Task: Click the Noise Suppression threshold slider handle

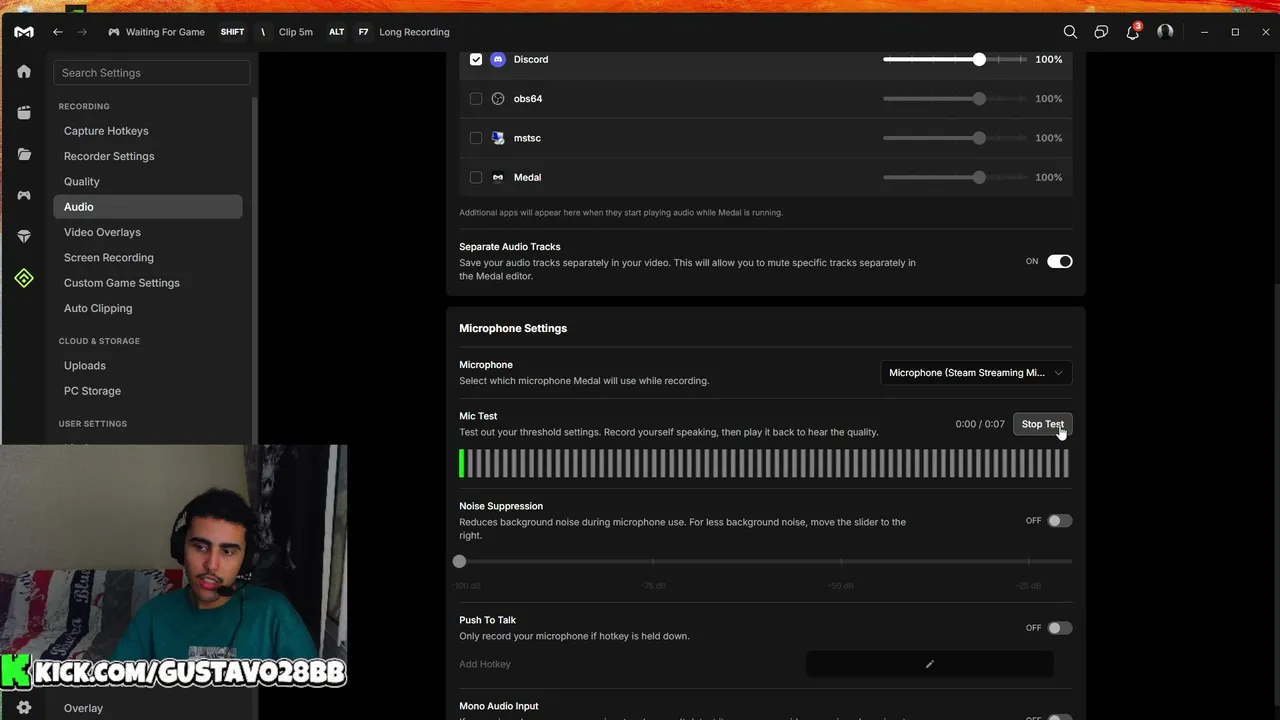Action: 459,562
